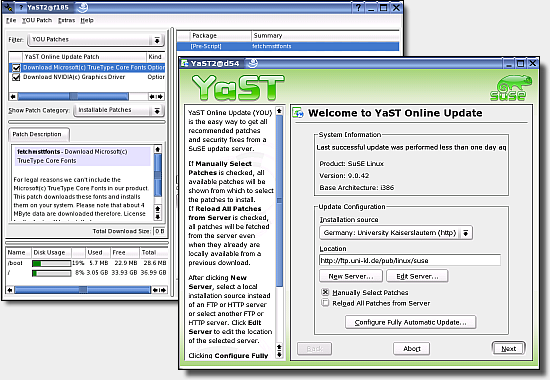Select the Patch Description tab
This screenshot has height=380, width=550.
[38, 134]
